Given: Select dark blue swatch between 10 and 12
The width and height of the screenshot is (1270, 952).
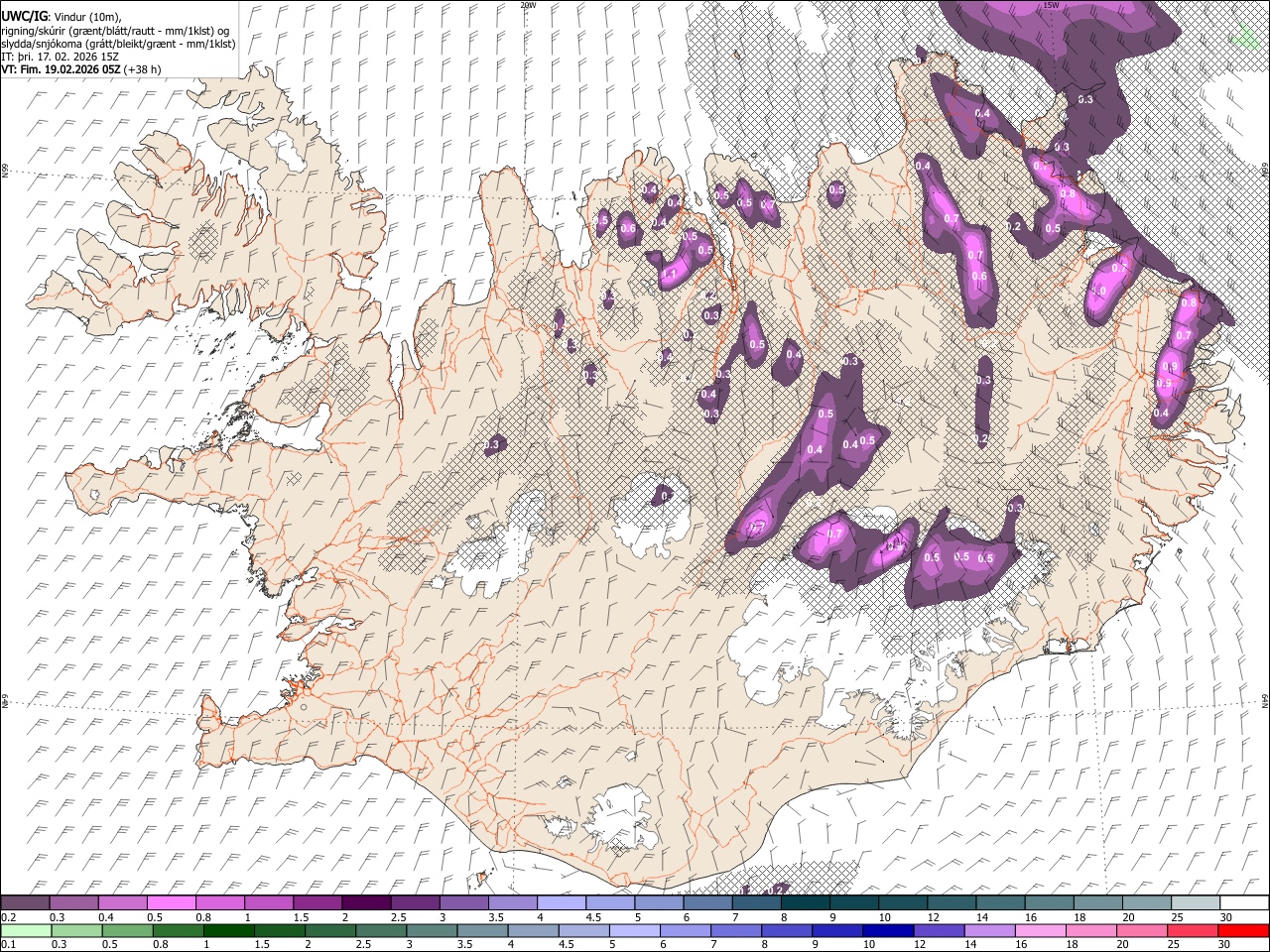Looking at the screenshot, I should (x=886, y=930).
